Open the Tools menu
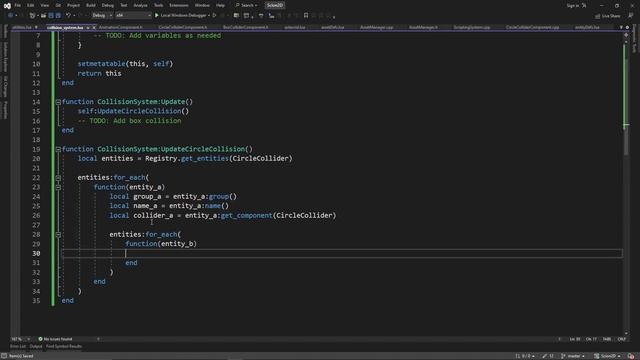The image size is (640, 360). pos(158,5)
